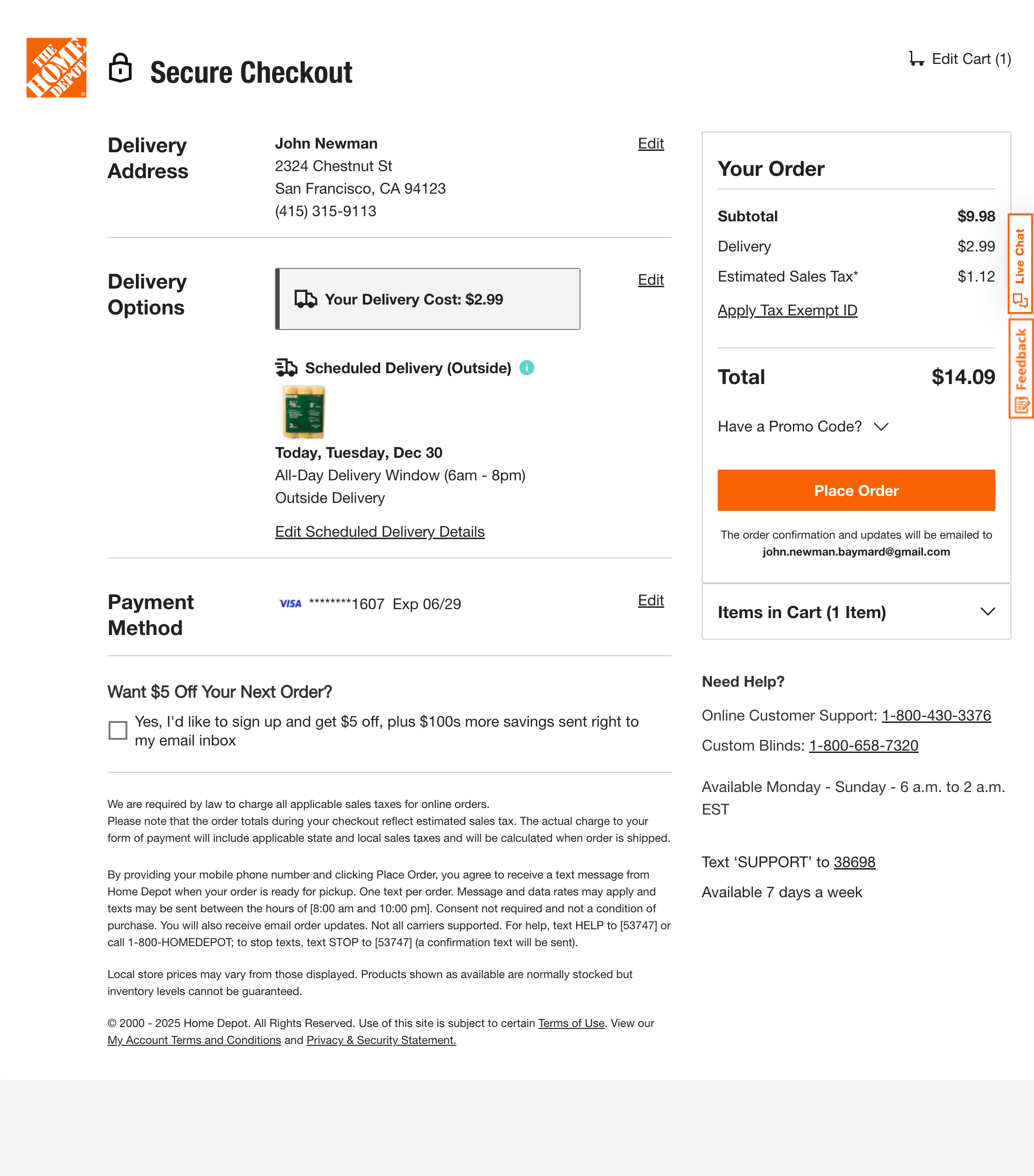Click the Place Order button

click(x=855, y=490)
